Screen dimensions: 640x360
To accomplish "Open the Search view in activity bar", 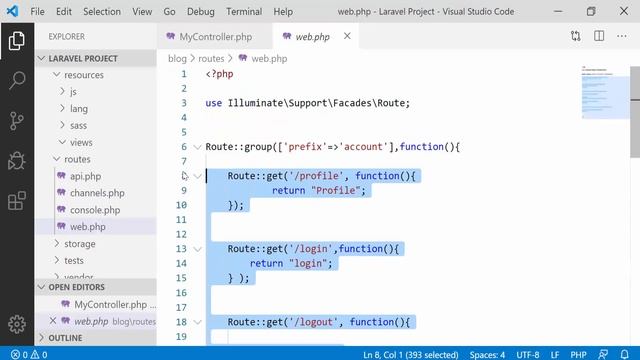I will pos(17,80).
